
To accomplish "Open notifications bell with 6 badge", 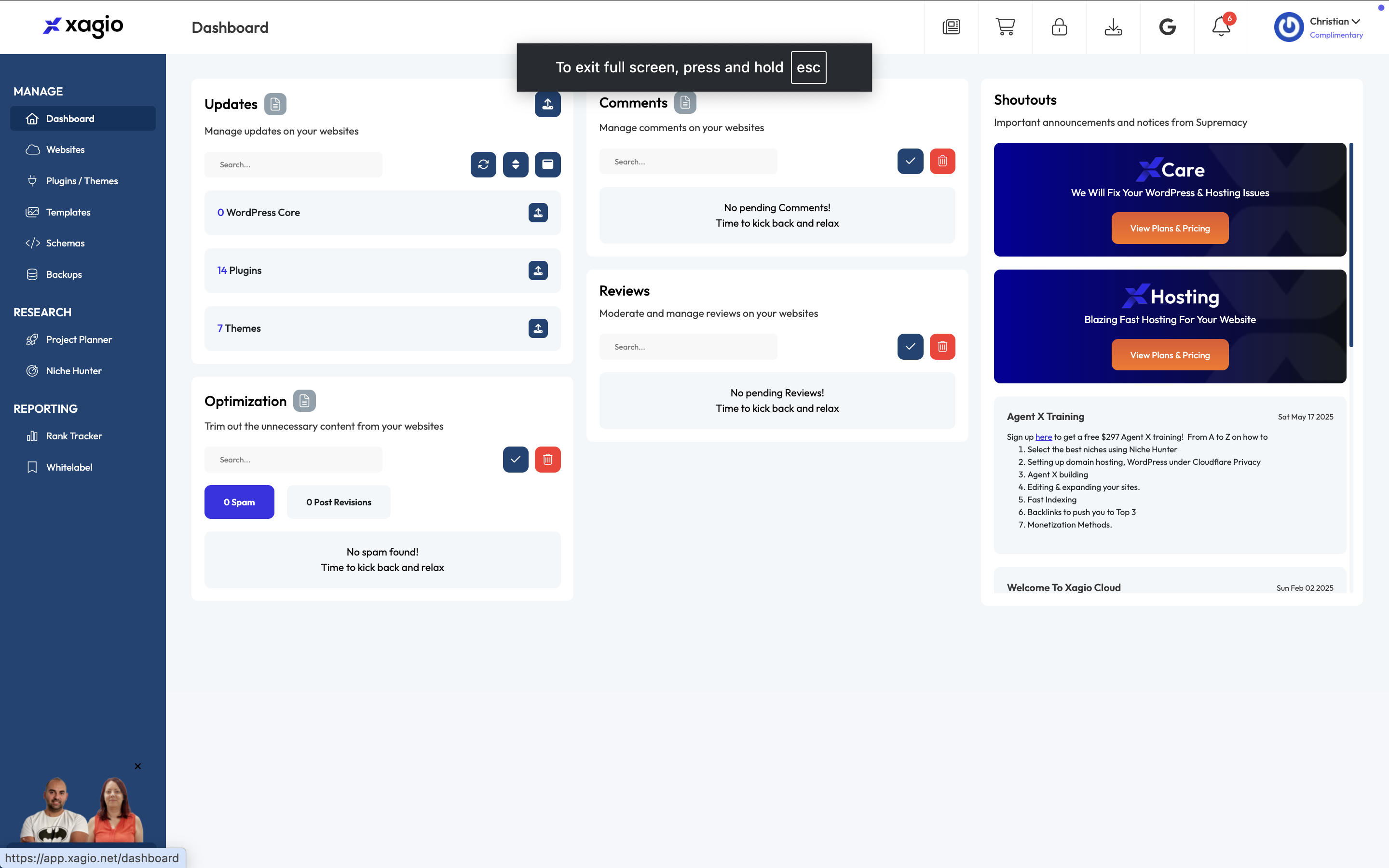I will (1221, 27).
